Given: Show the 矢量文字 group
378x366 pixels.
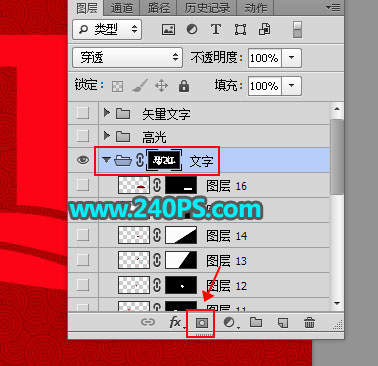Looking at the screenshot, I should pos(83,113).
